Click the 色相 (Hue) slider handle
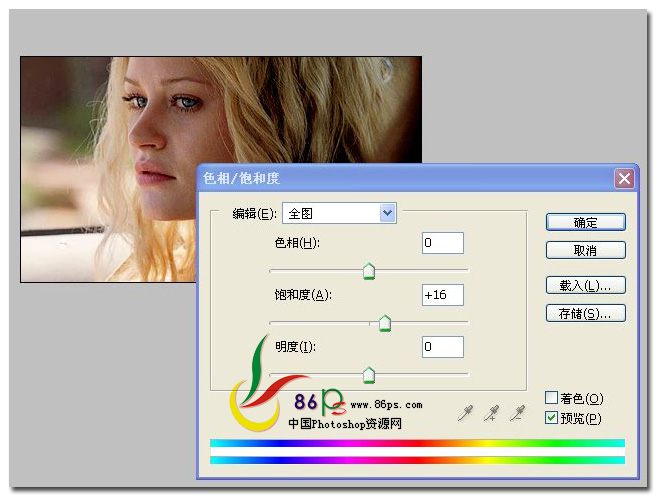The height and width of the screenshot is (500, 660). (368, 271)
